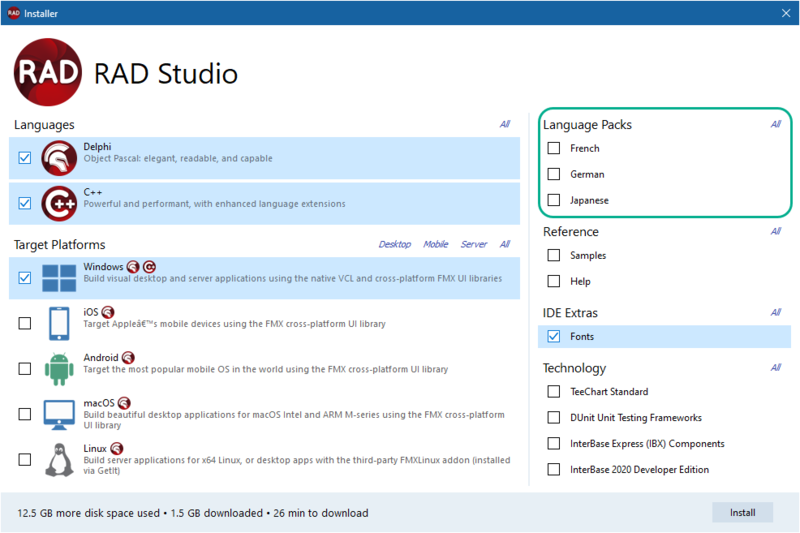Click 'Object Pascal: elegant, readable, and capable' text
Screen dimensions: 800x533
(x=178, y=159)
